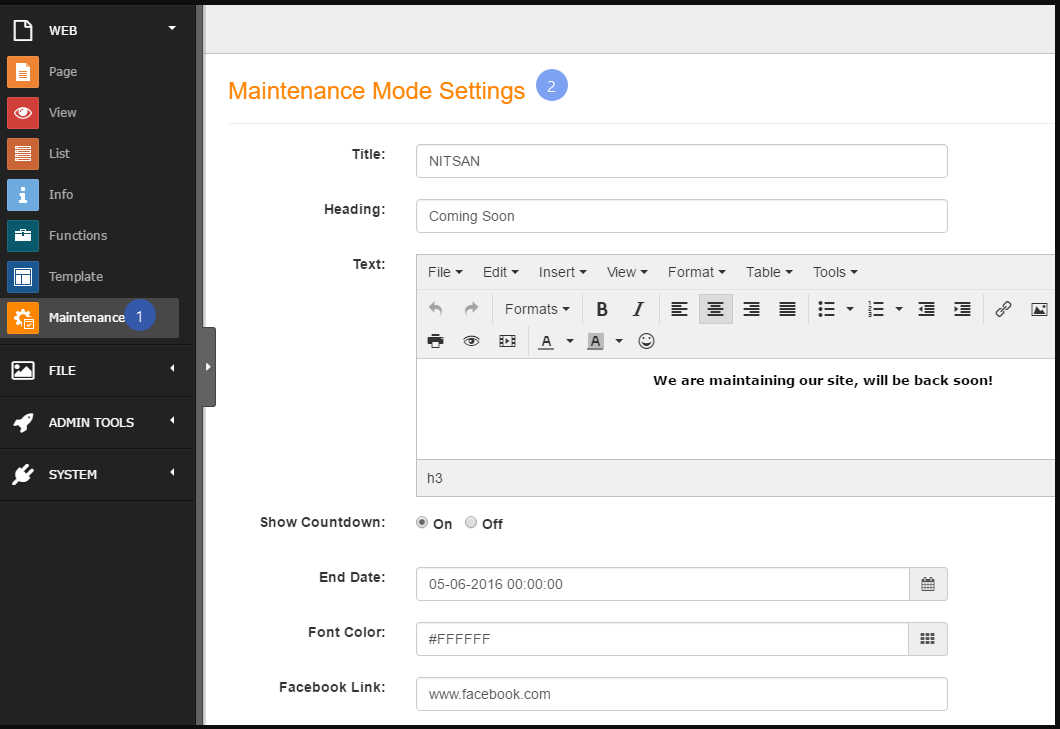Open the editor View menu

click(x=627, y=272)
